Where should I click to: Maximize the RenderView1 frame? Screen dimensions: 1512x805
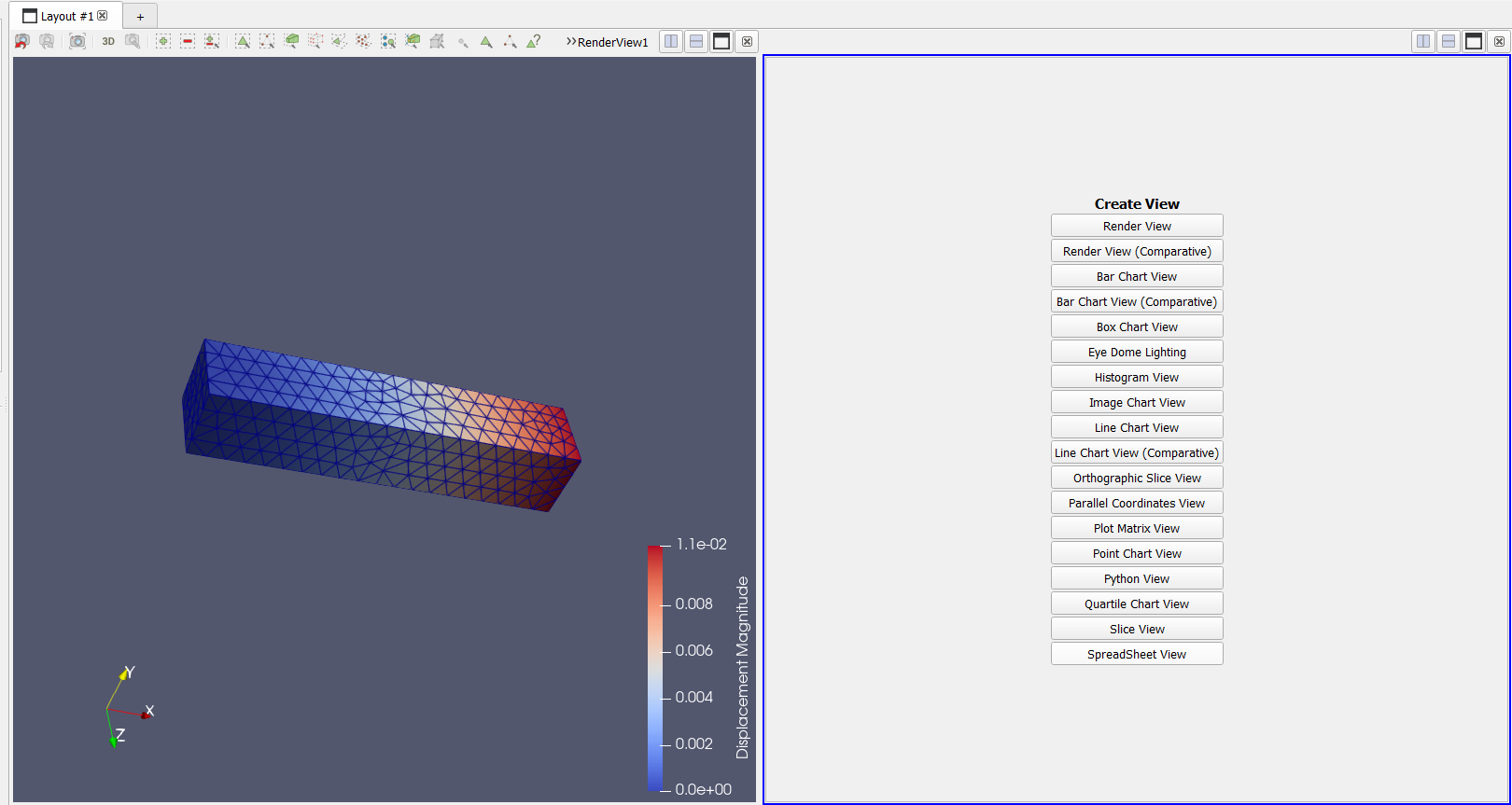721,41
